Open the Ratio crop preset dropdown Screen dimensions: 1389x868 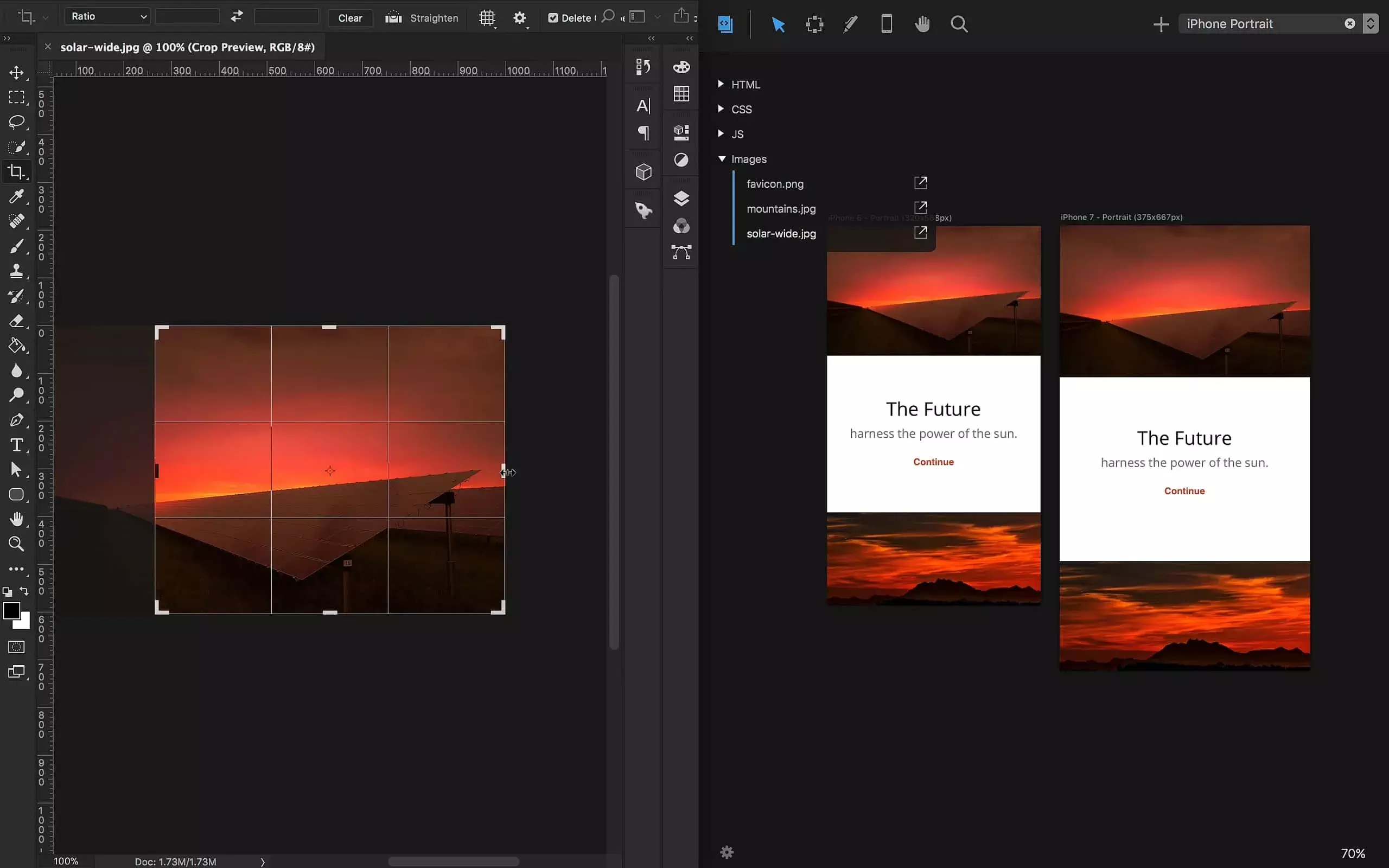click(107, 17)
